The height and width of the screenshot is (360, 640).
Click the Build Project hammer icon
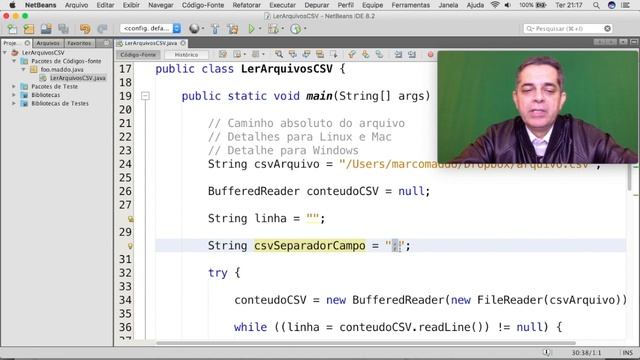(x=215, y=29)
